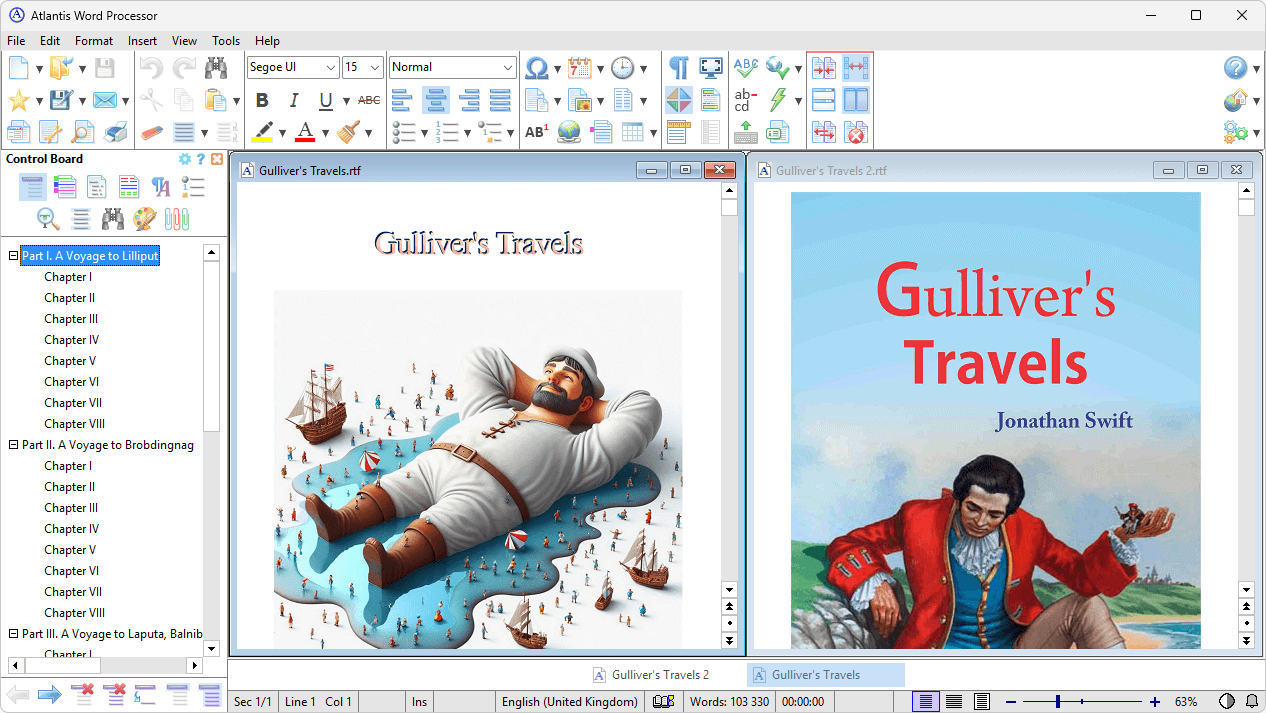The width and height of the screenshot is (1266, 713).
Task: Select Chapter IV under Part I
Action: click(71, 340)
